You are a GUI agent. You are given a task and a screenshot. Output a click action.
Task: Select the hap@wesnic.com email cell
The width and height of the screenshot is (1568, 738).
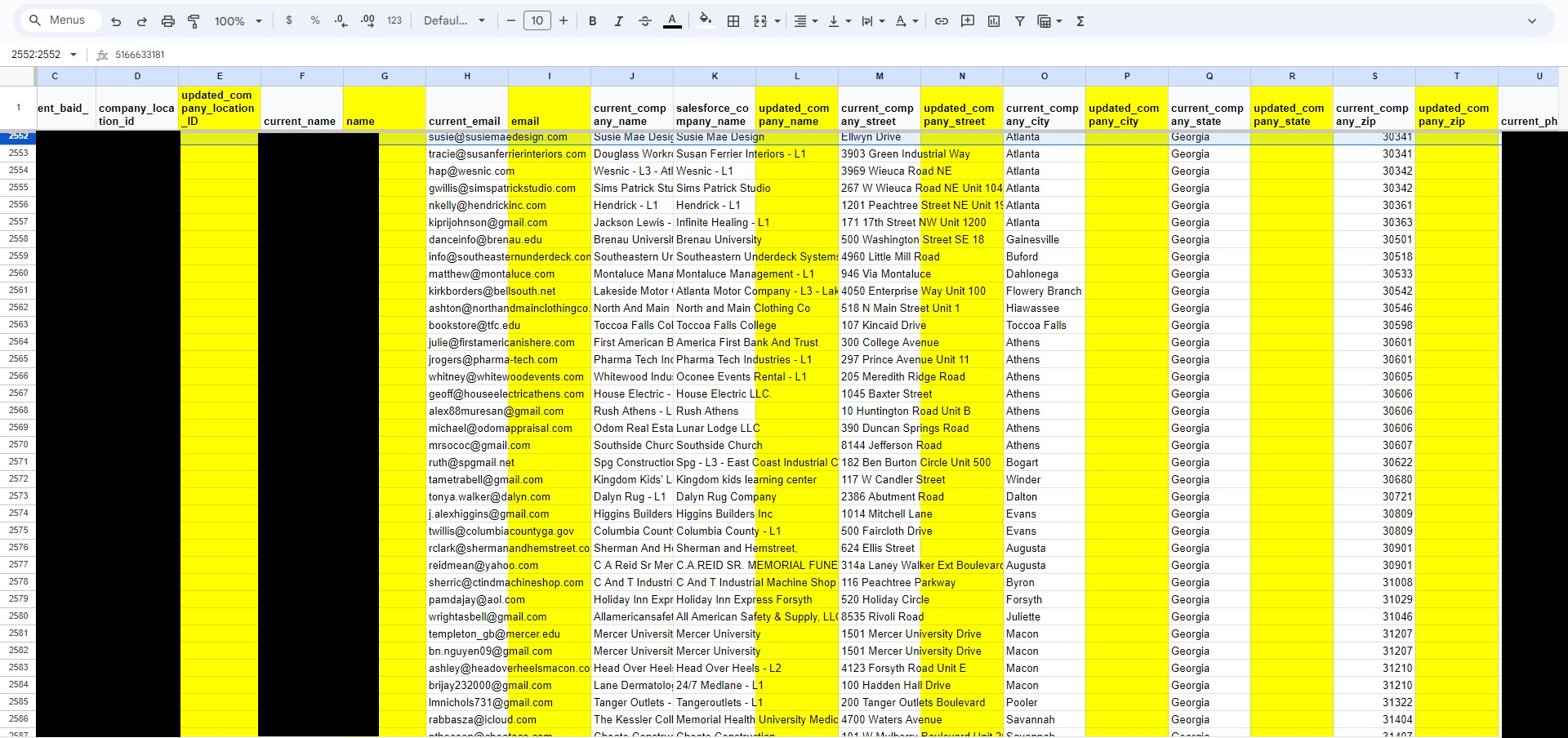coord(467,171)
